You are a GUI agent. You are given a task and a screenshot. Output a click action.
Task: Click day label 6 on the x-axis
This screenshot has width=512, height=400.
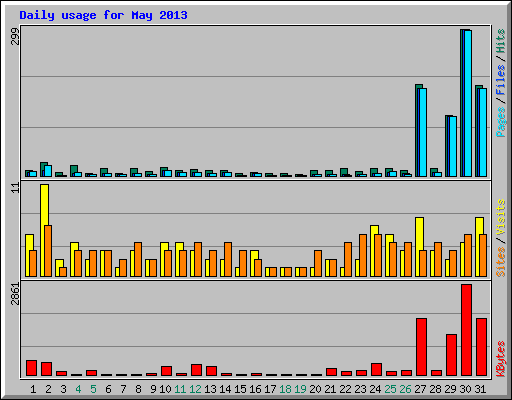108,389
